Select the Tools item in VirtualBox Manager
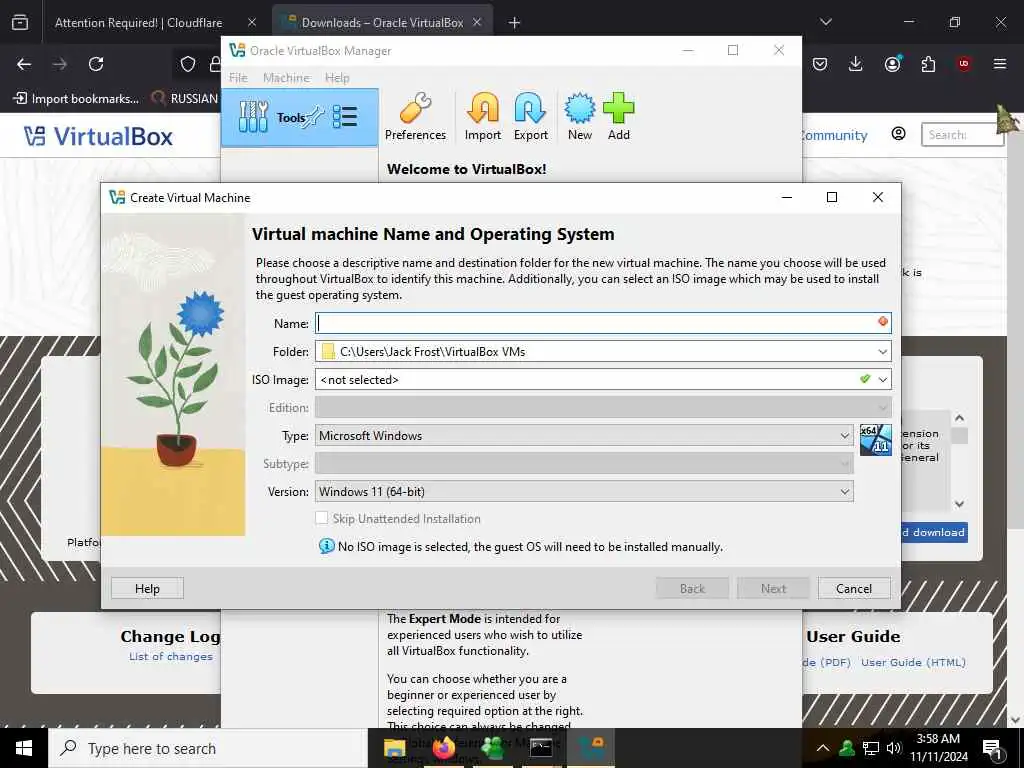 [300, 118]
